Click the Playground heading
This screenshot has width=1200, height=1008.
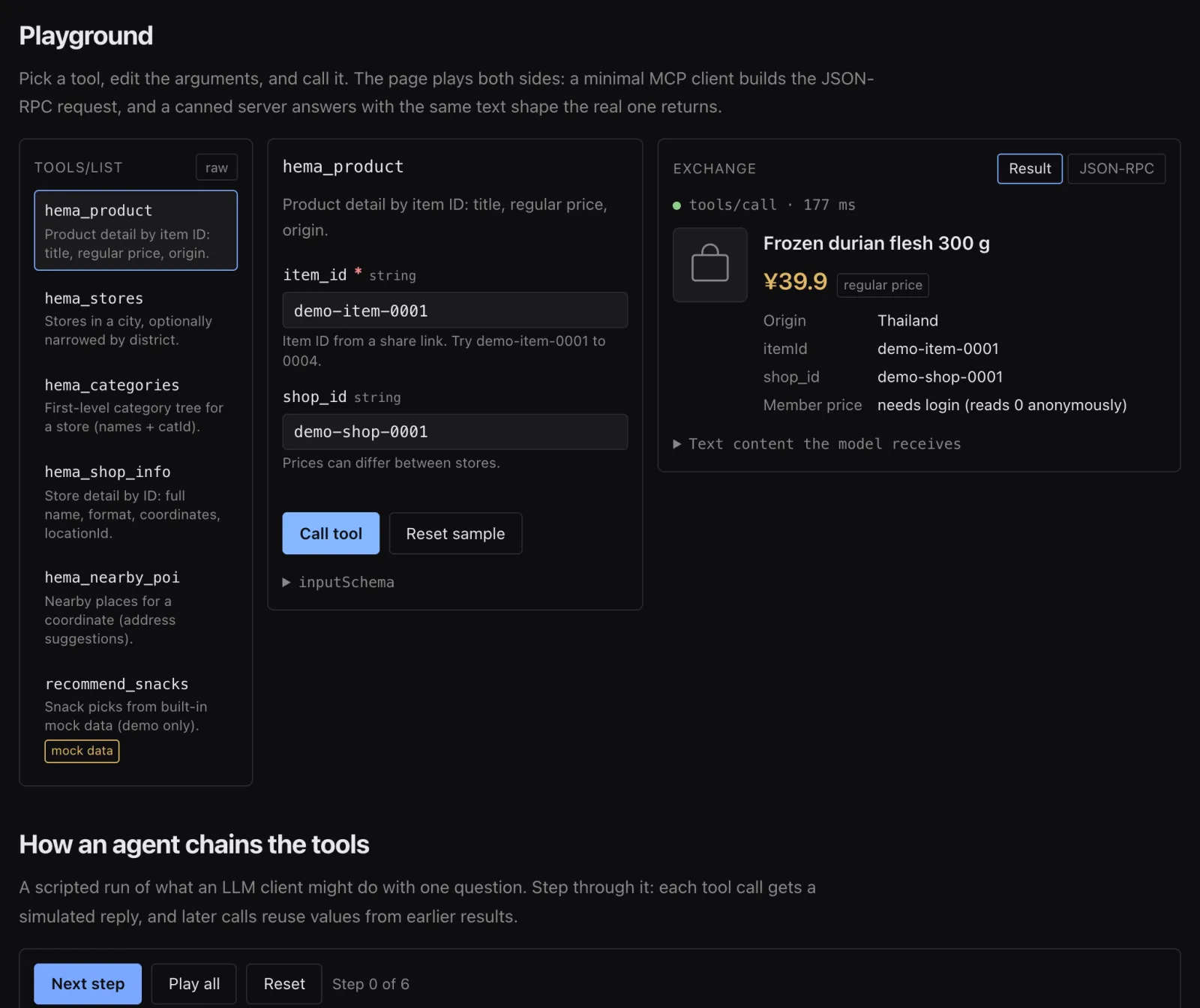coord(85,35)
